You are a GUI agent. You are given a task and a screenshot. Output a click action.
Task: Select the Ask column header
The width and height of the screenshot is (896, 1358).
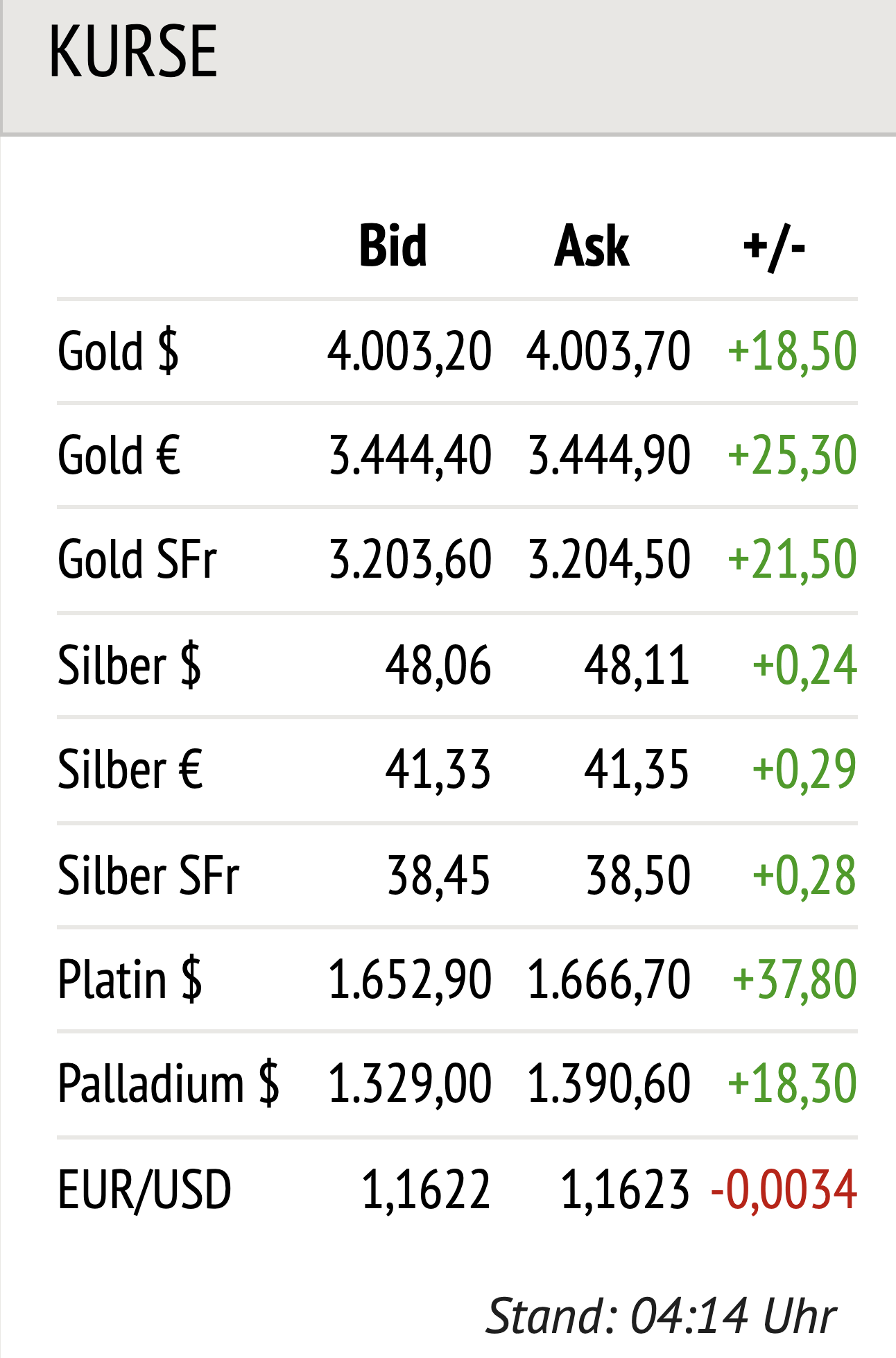(x=592, y=246)
